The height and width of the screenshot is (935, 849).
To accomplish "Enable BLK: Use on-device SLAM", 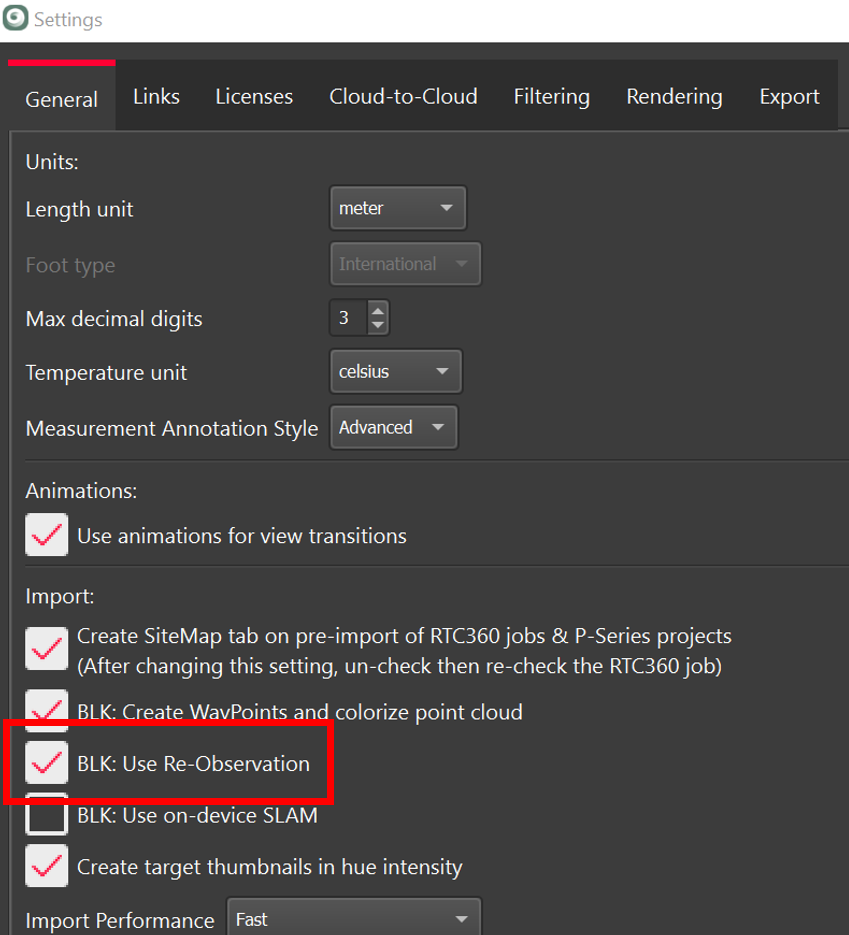I will click(x=47, y=815).
